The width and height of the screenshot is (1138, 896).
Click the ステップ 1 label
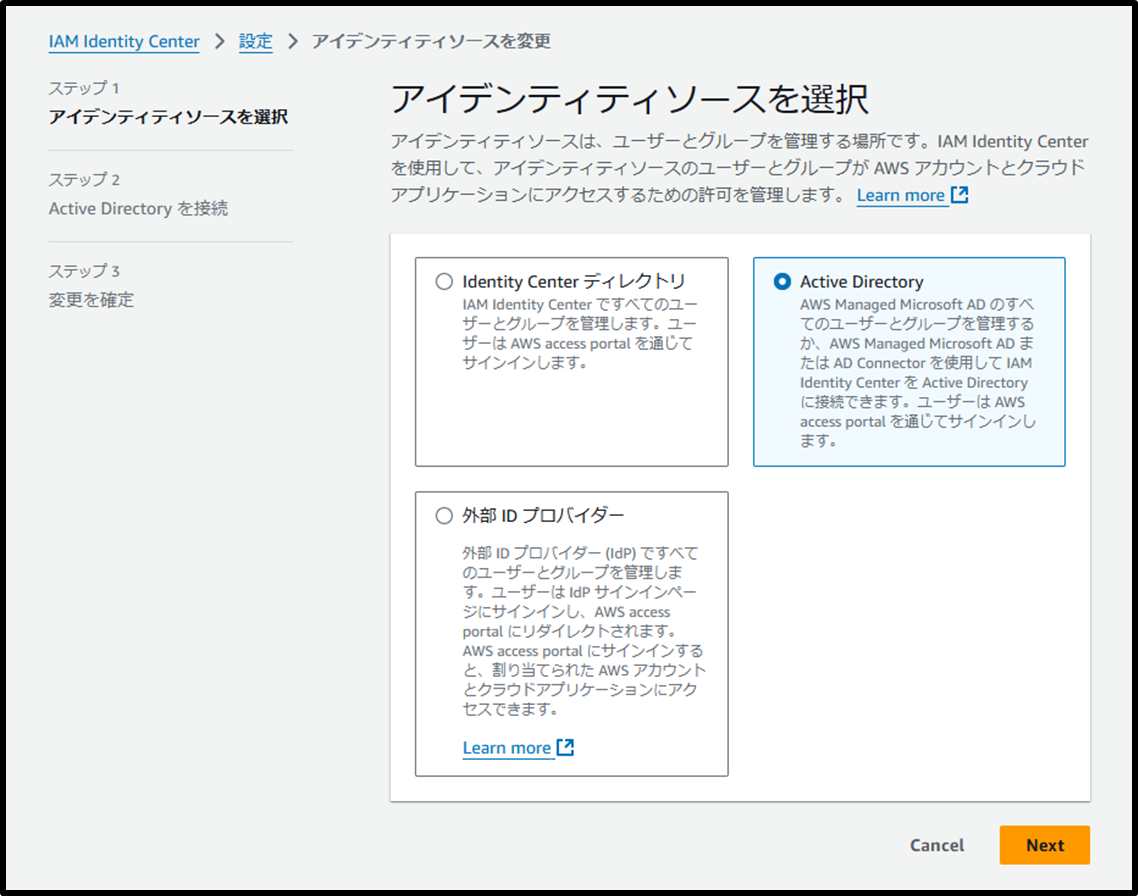(x=84, y=88)
